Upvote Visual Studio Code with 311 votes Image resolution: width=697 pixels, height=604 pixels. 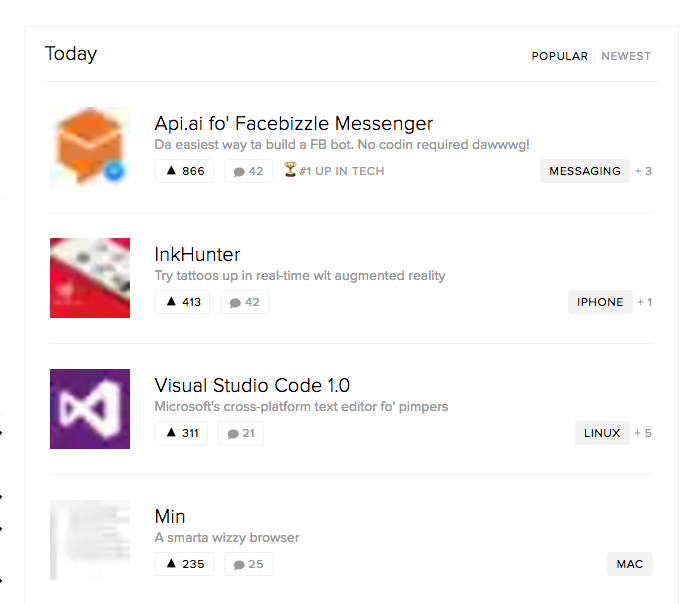[x=181, y=433]
